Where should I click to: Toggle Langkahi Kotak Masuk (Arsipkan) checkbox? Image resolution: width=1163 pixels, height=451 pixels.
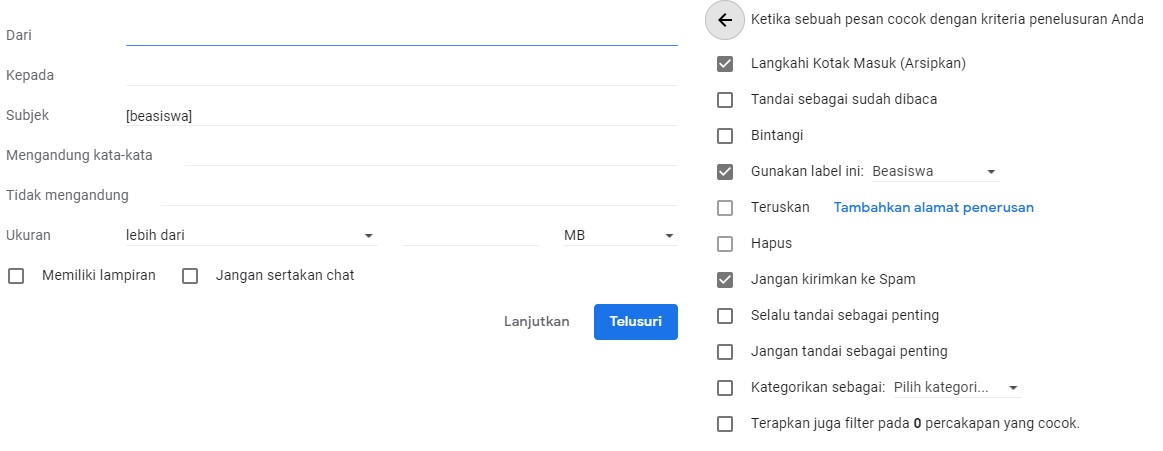(725, 64)
